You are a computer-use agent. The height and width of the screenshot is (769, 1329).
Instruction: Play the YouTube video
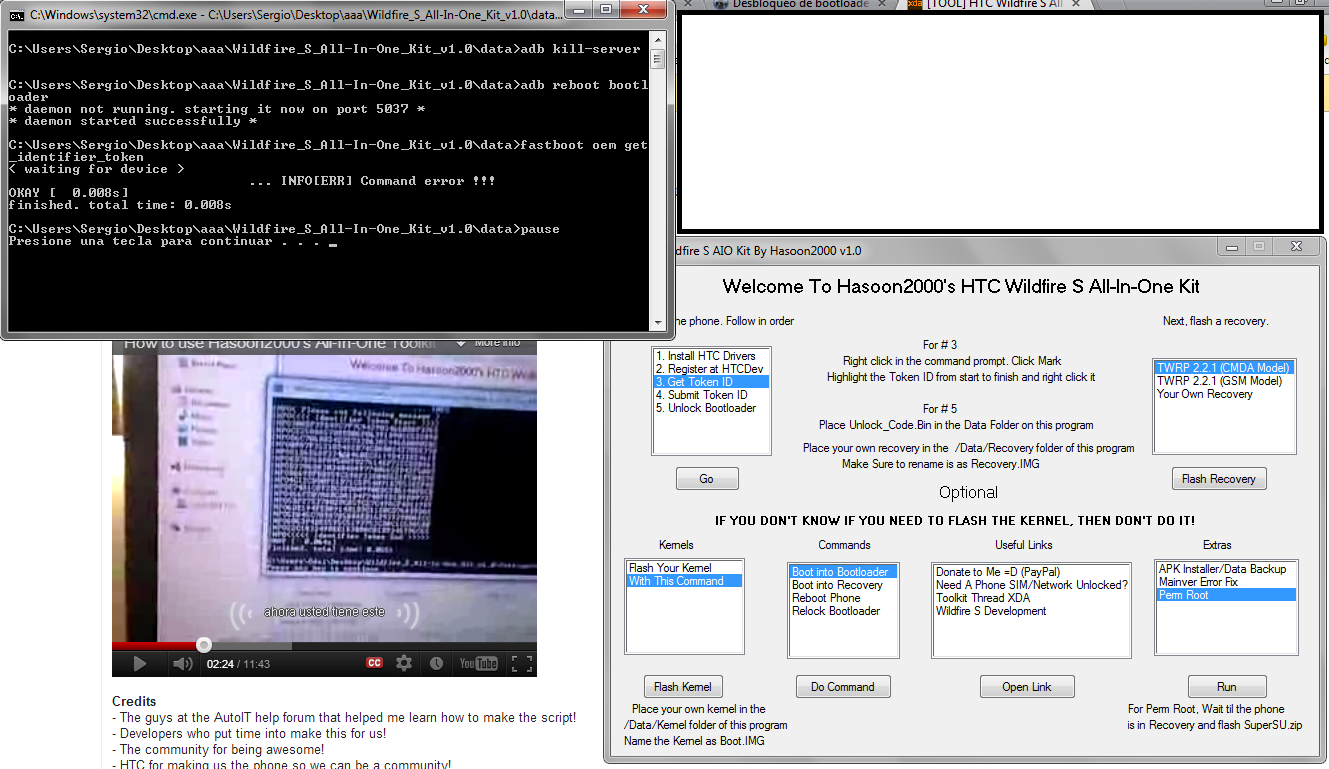[140, 663]
